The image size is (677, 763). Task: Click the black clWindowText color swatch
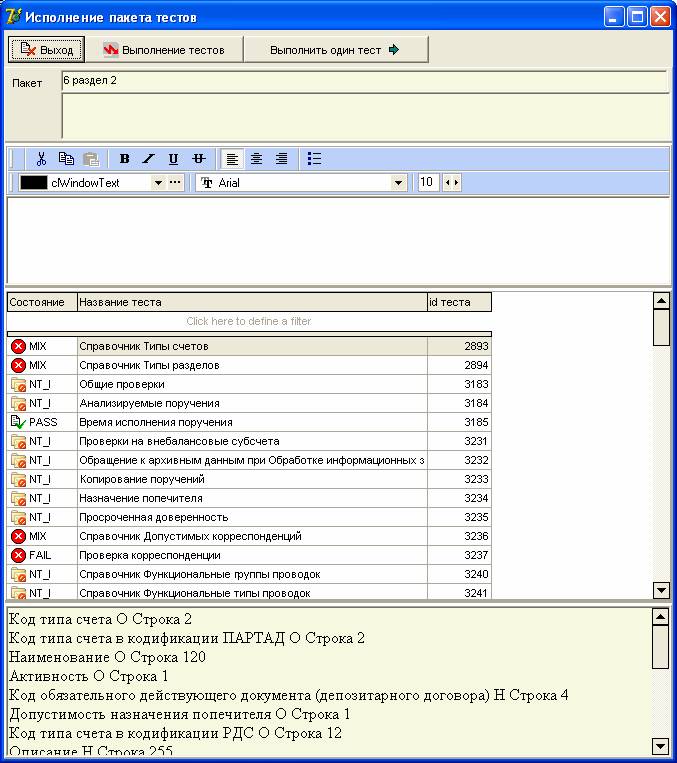[34, 182]
